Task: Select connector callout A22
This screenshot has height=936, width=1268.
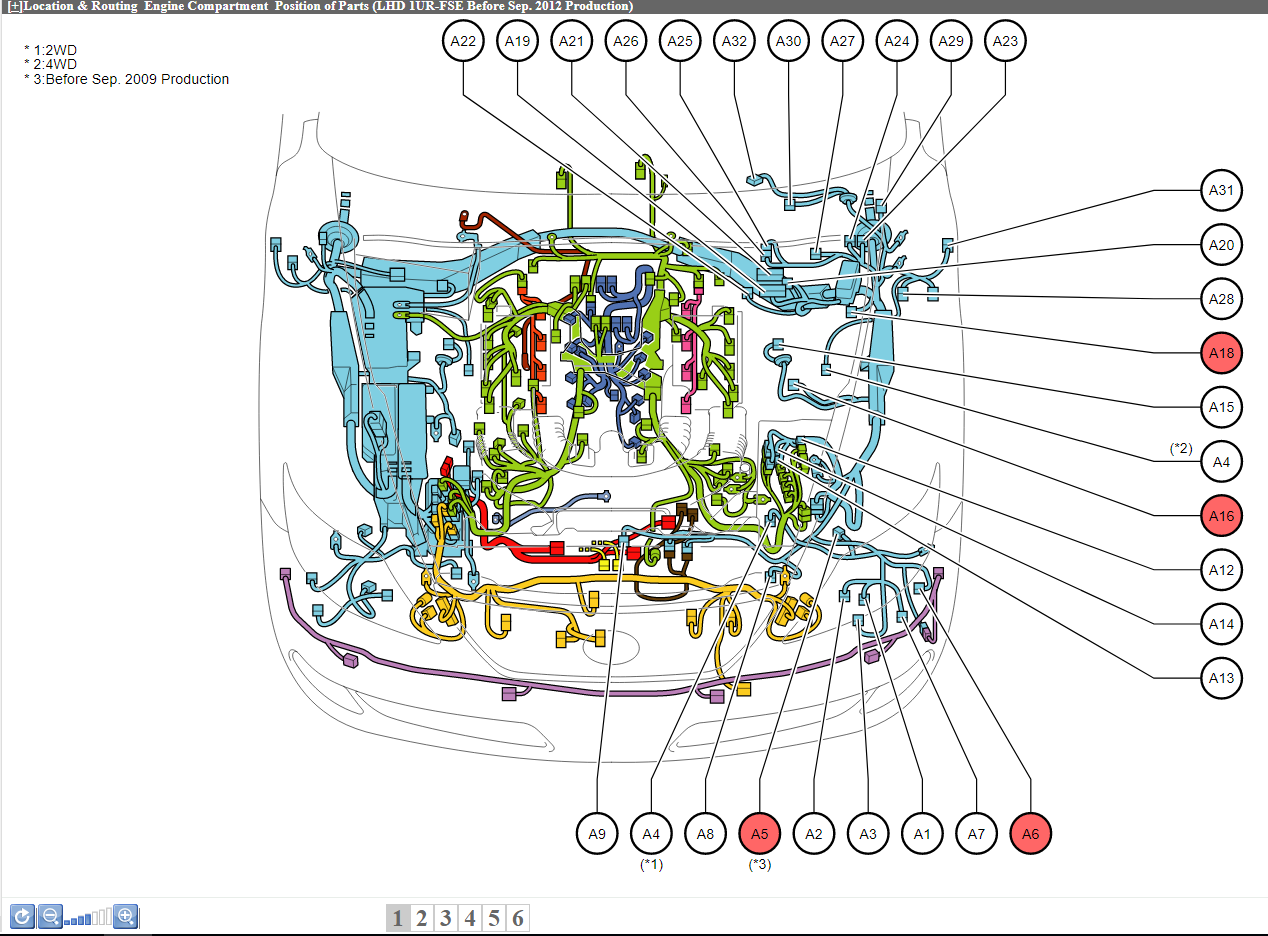Action: (x=463, y=42)
